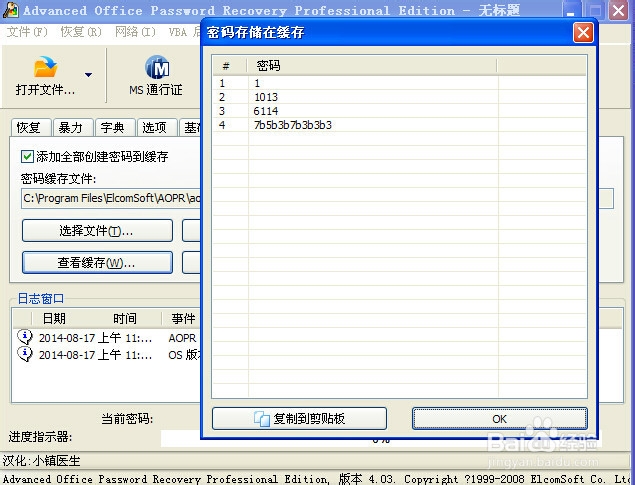Click the Open File folder icon

pos(45,67)
